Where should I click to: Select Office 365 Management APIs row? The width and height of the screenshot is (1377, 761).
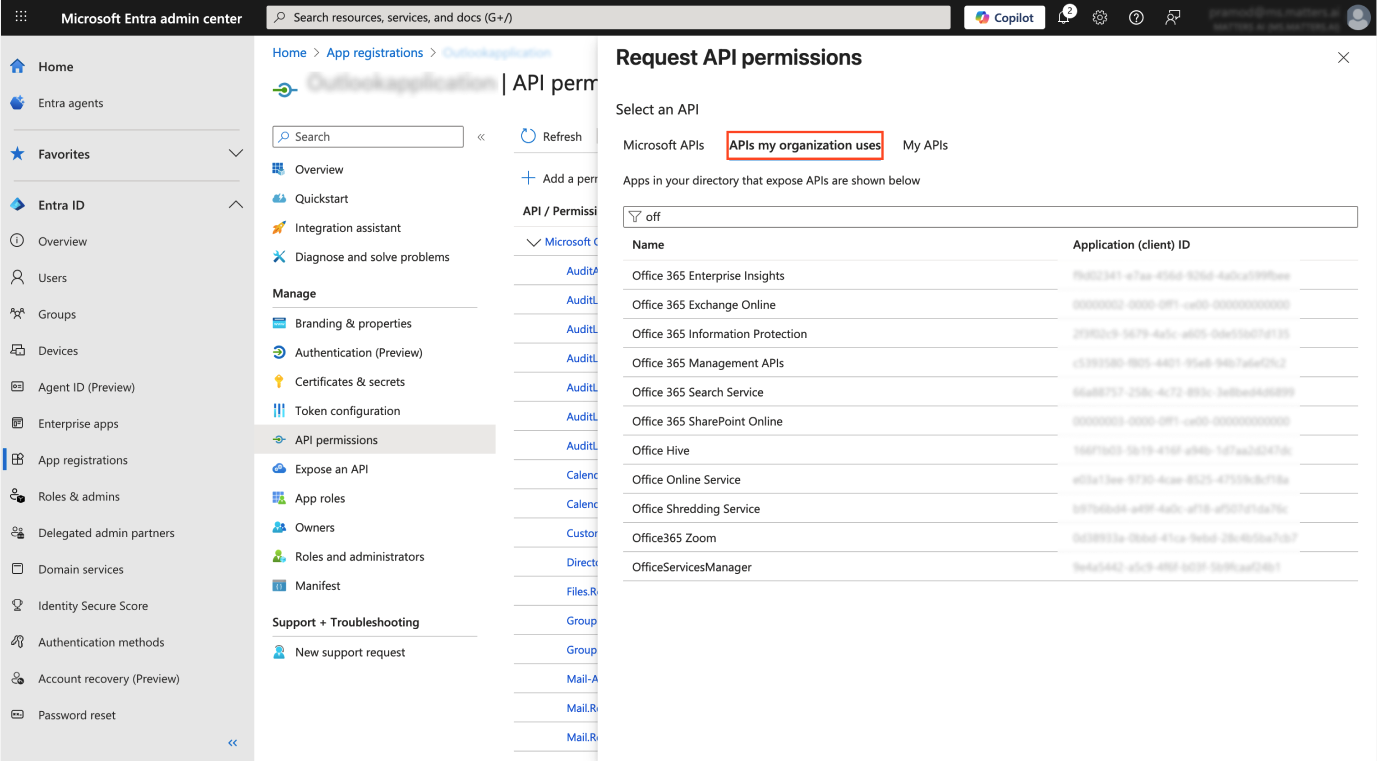point(990,363)
